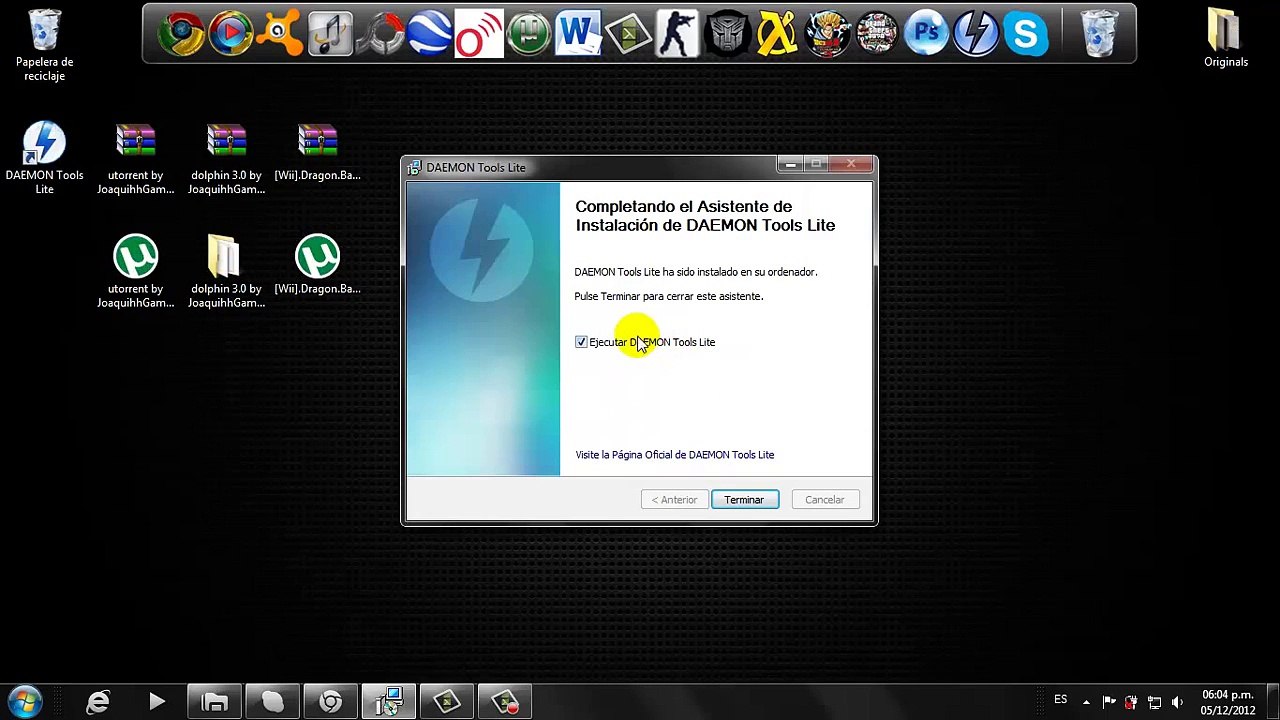The image size is (1280, 720).
Task: Open the Action Center flag tray icon
Action: [x=1109, y=702]
